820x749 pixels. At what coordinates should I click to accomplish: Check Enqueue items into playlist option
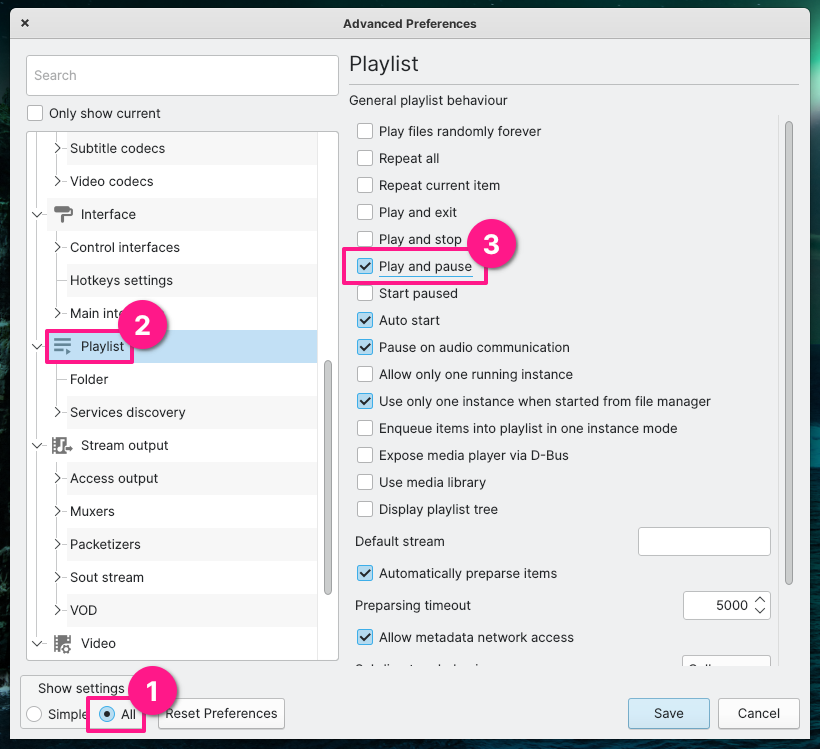[x=365, y=428]
